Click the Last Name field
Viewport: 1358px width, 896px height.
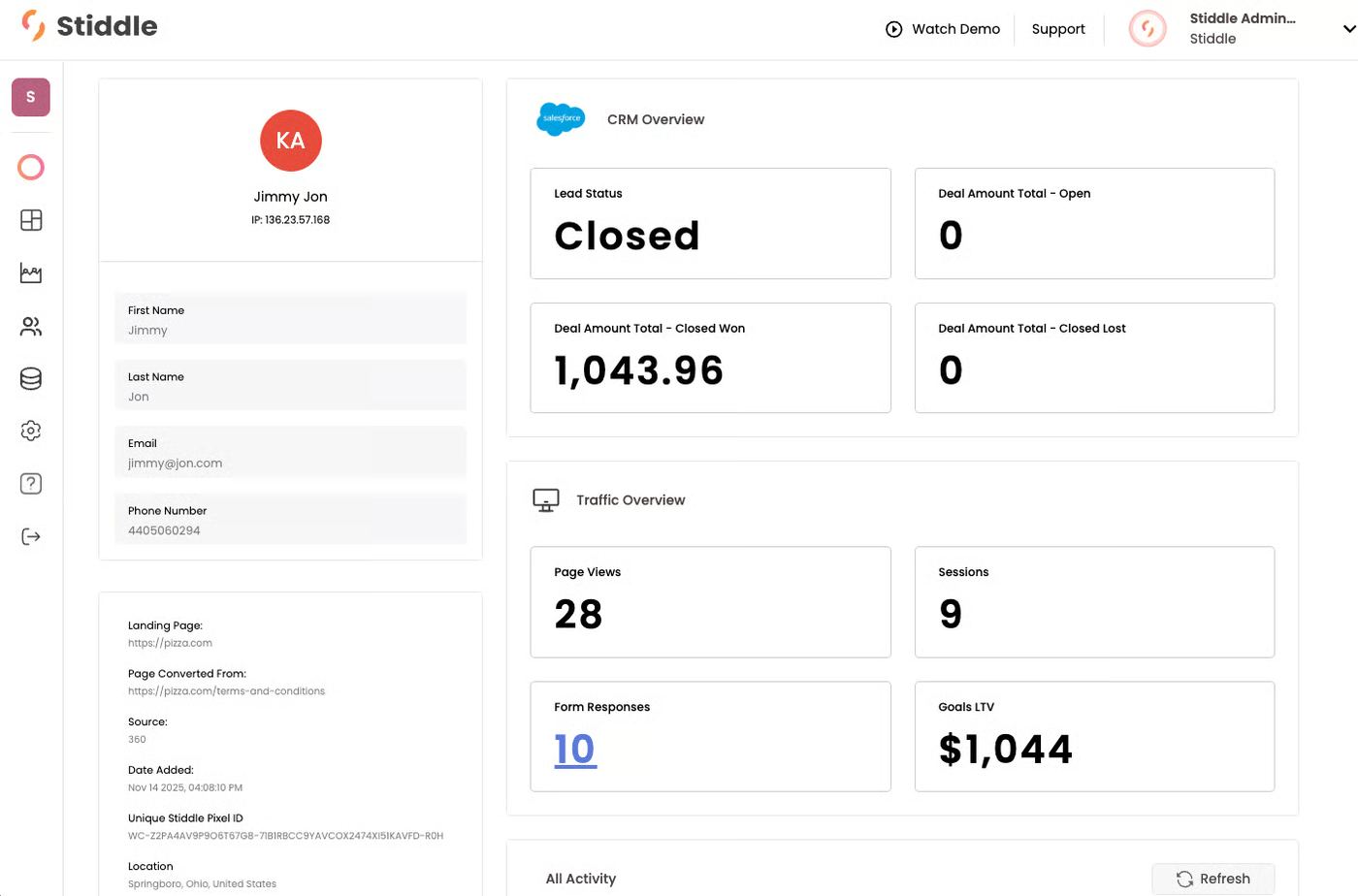(290, 385)
